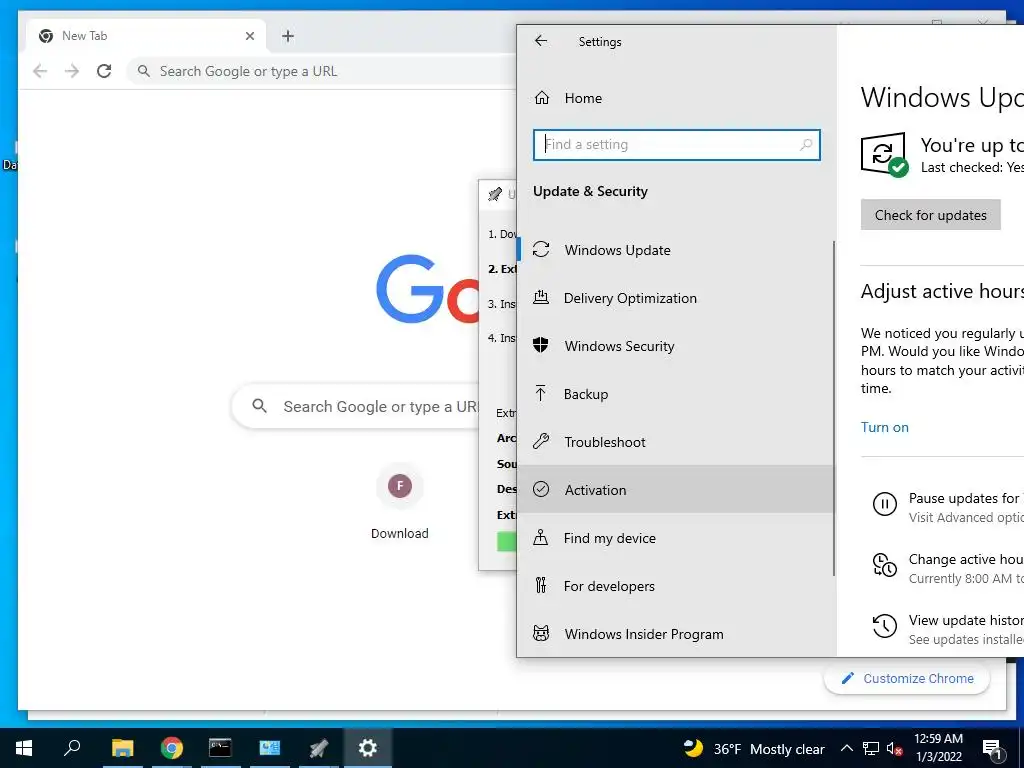1024x768 pixels.
Task: Click the For developers tools icon
Action: coord(541,585)
